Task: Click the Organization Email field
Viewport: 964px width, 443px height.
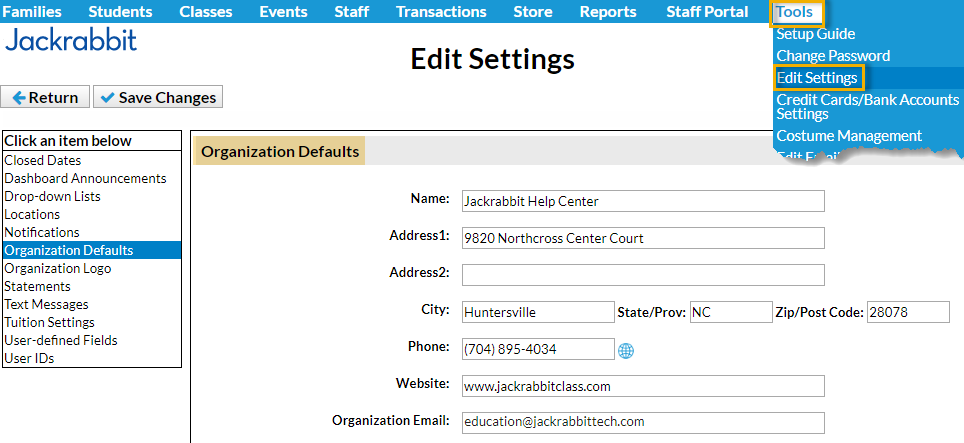Action: tap(643, 423)
